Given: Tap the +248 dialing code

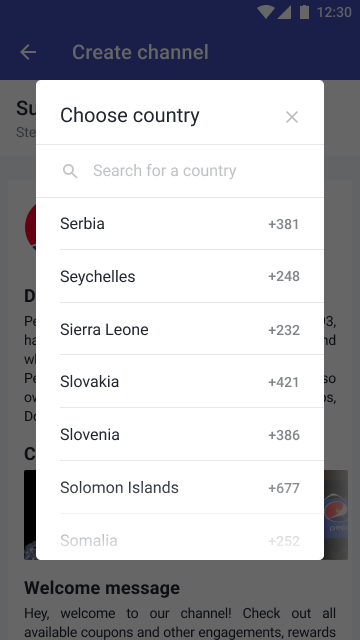Looking at the screenshot, I should click(x=284, y=276).
